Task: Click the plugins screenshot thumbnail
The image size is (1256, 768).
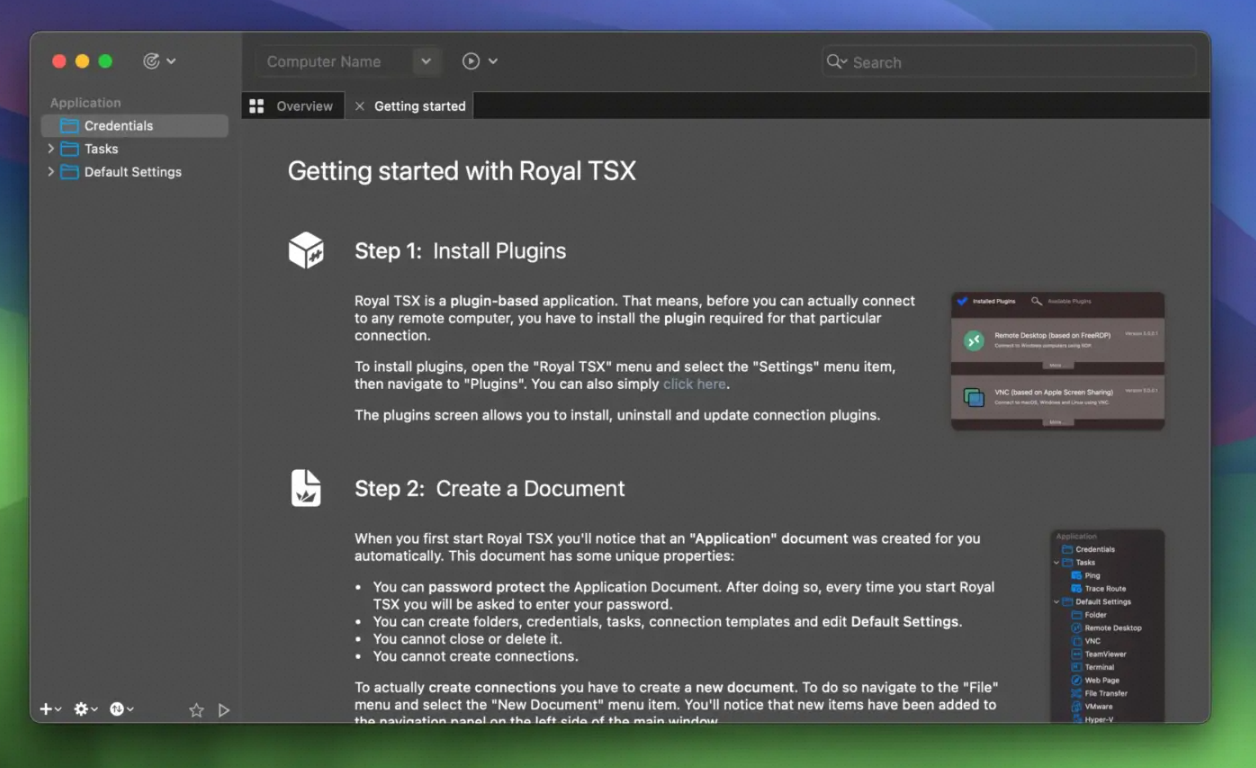Action: point(1057,361)
